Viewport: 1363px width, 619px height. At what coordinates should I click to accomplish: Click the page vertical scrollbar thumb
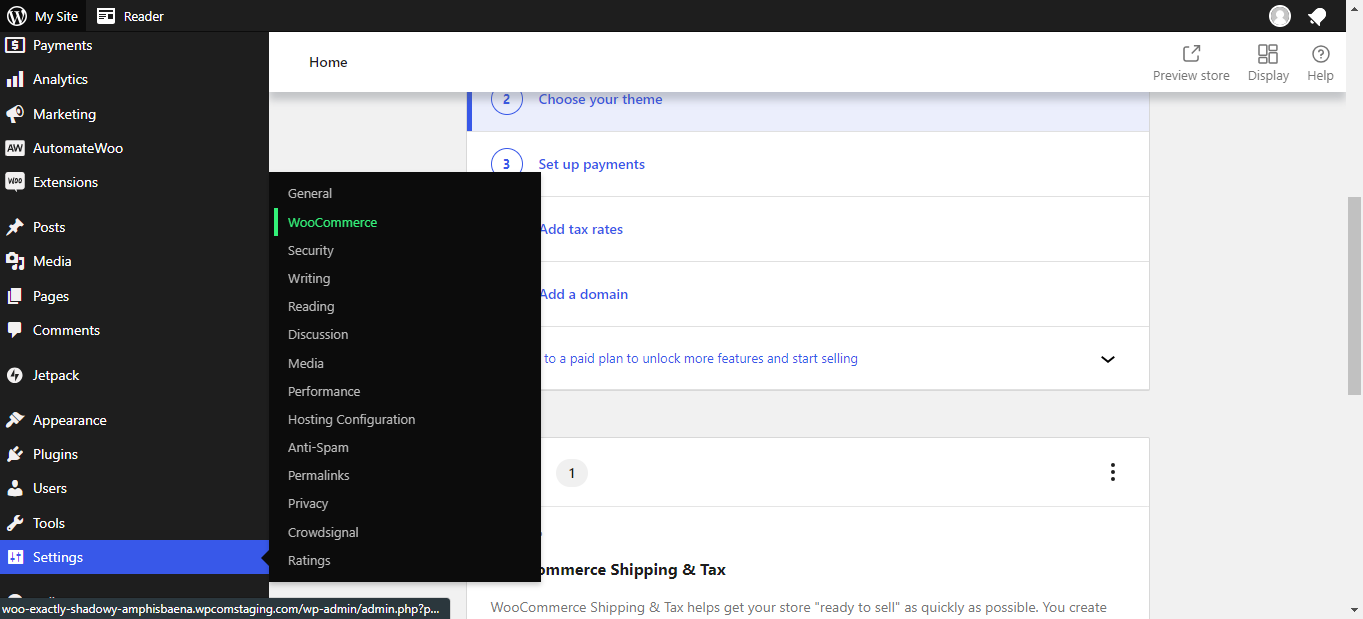click(1355, 296)
